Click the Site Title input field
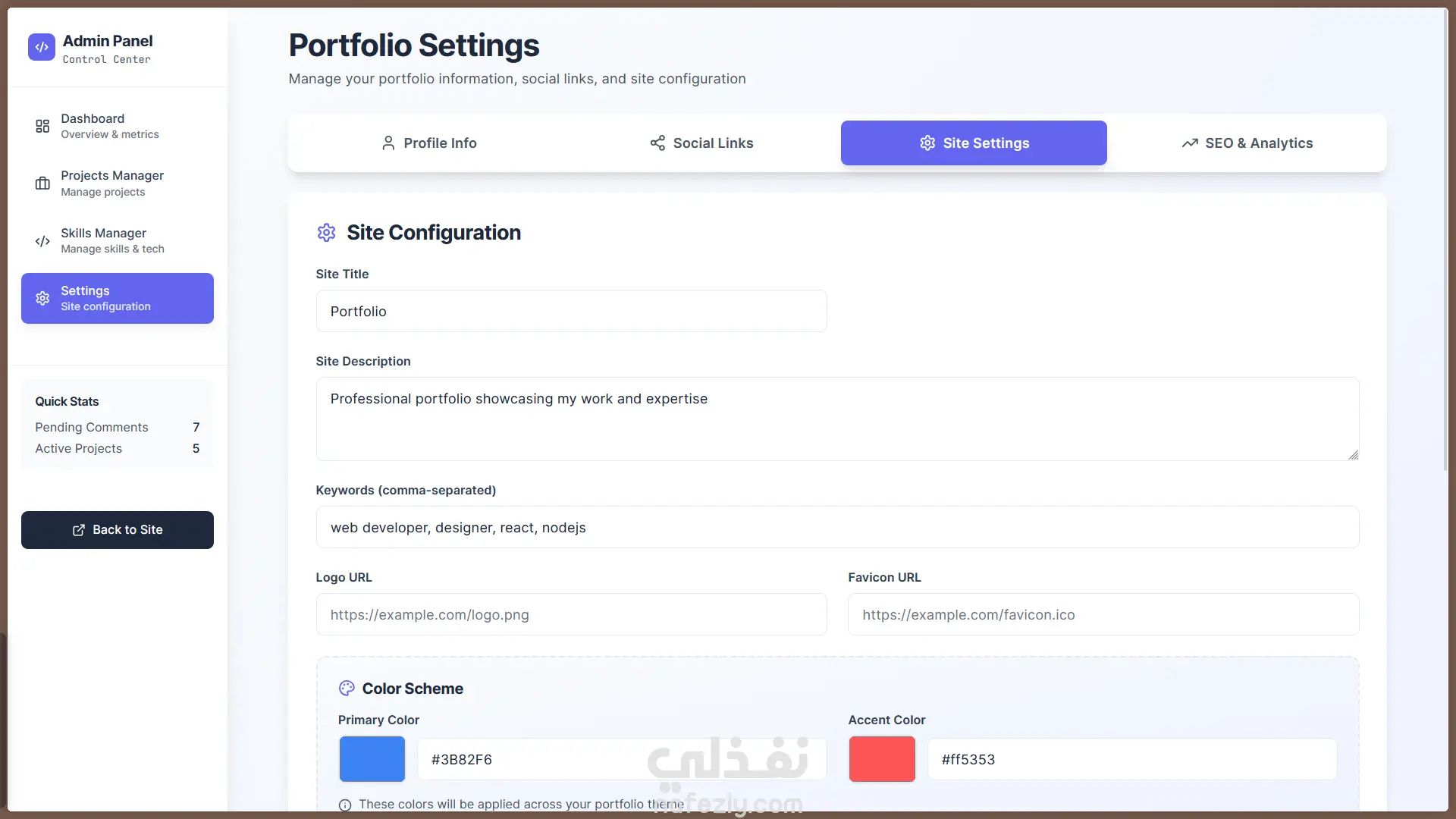Image resolution: width=1456 pixels, height=819 pixels. pyautogui.click(x=571, y=311)
